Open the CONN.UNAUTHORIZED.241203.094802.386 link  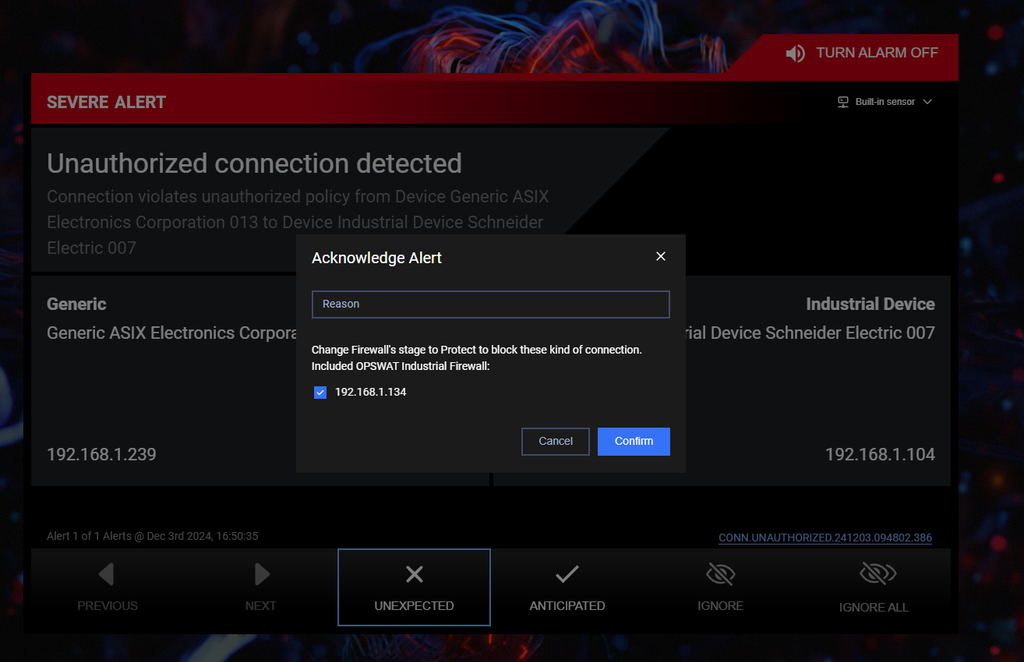coord(825,538)
